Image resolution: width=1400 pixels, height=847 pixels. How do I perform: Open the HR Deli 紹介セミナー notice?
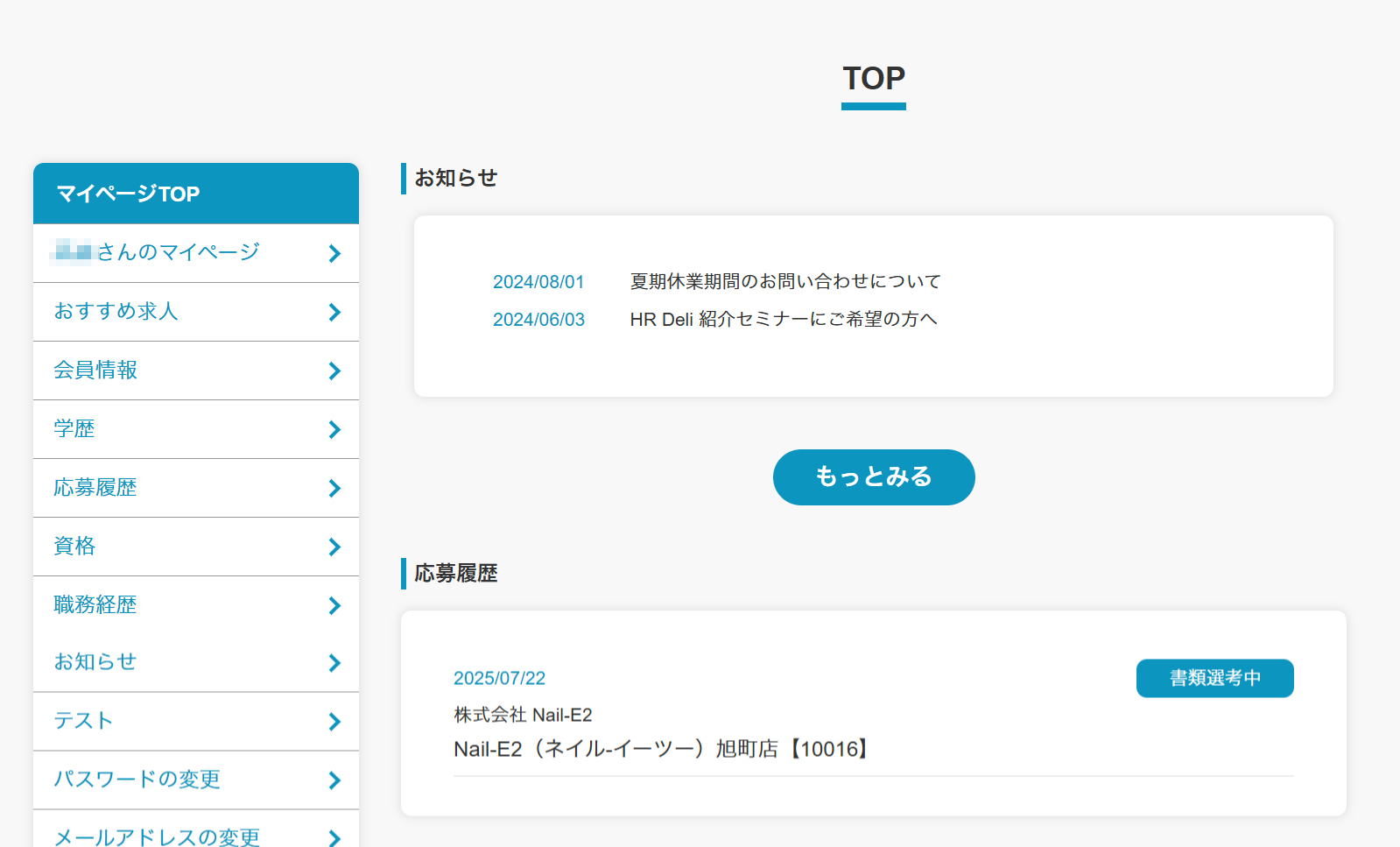(x=783, y=320)
